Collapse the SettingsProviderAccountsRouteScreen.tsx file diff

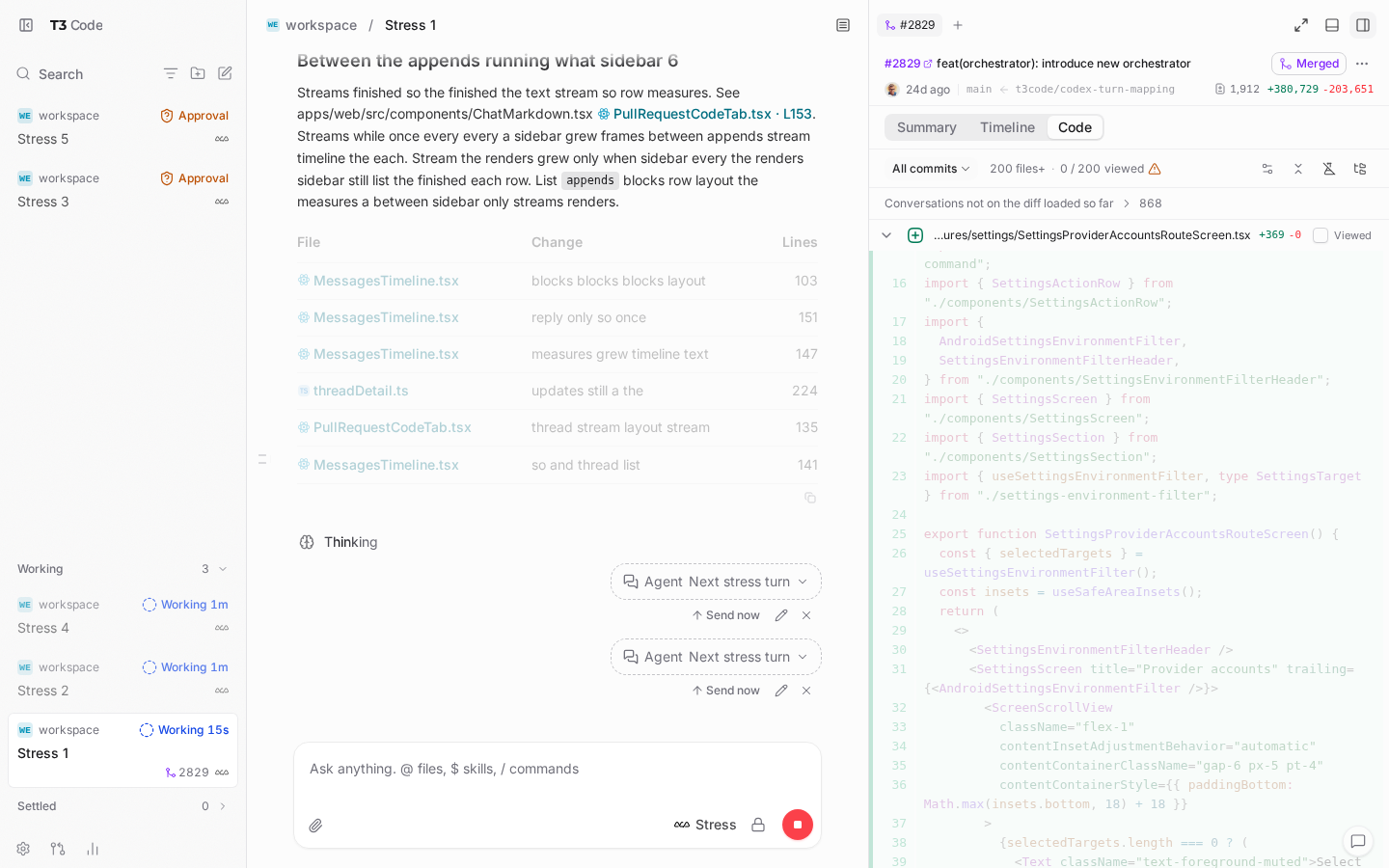886,235
